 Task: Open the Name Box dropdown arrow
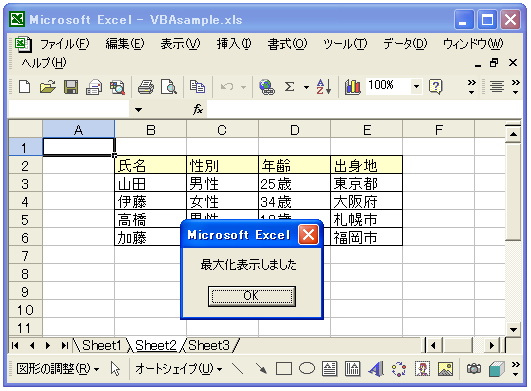[138, 110]
